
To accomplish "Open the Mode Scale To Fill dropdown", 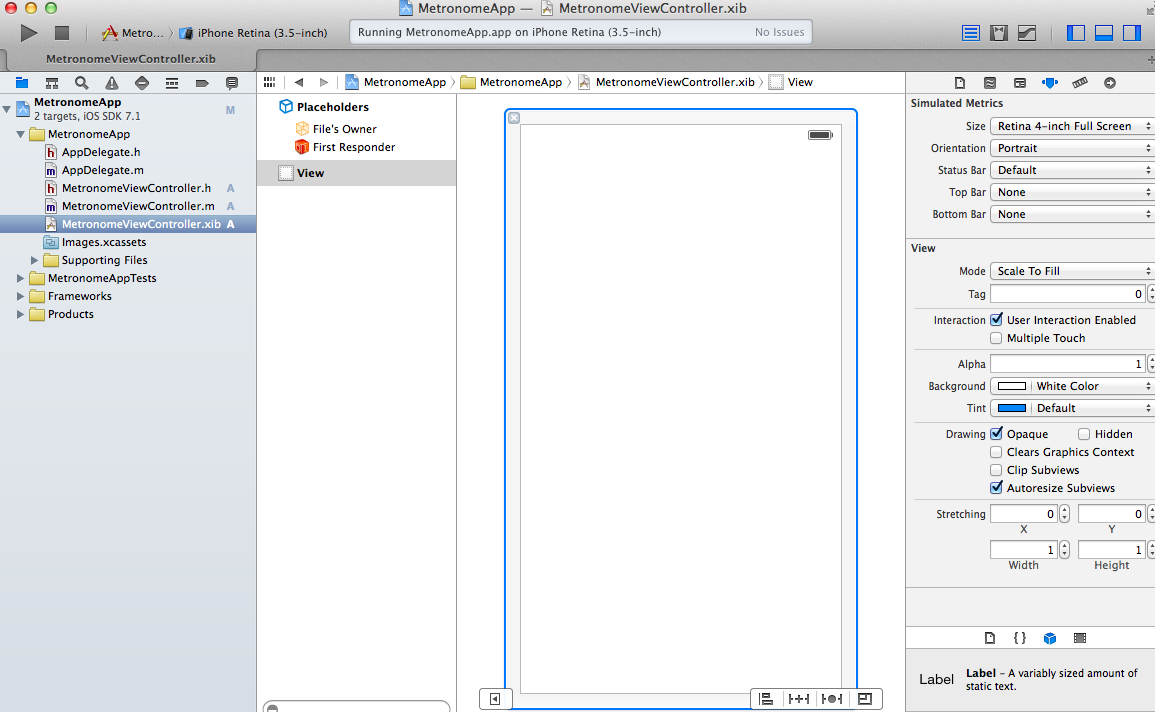I will click(x=1072, y=271).
